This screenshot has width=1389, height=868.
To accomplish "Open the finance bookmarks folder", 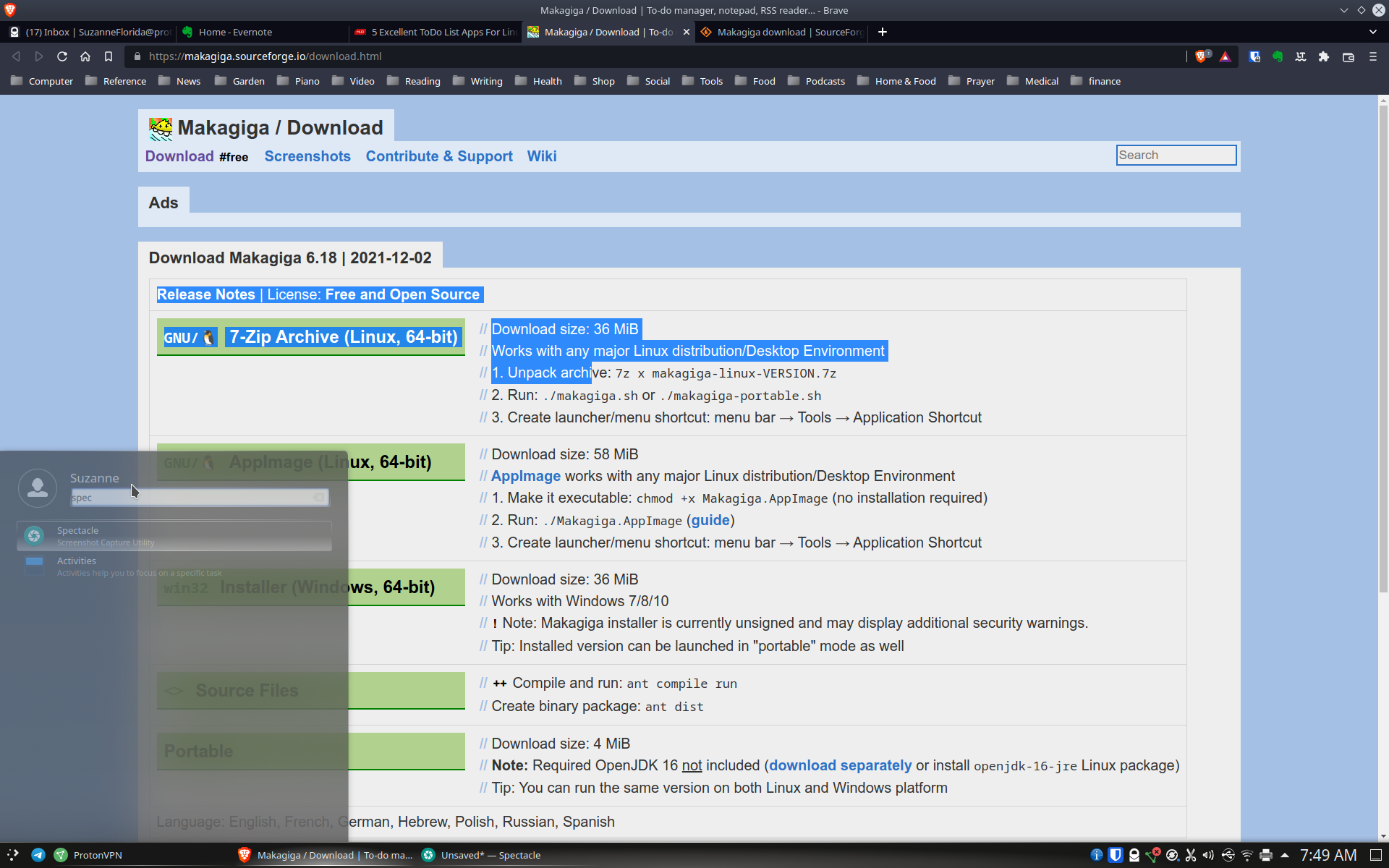I will [x=1096, y=81].
